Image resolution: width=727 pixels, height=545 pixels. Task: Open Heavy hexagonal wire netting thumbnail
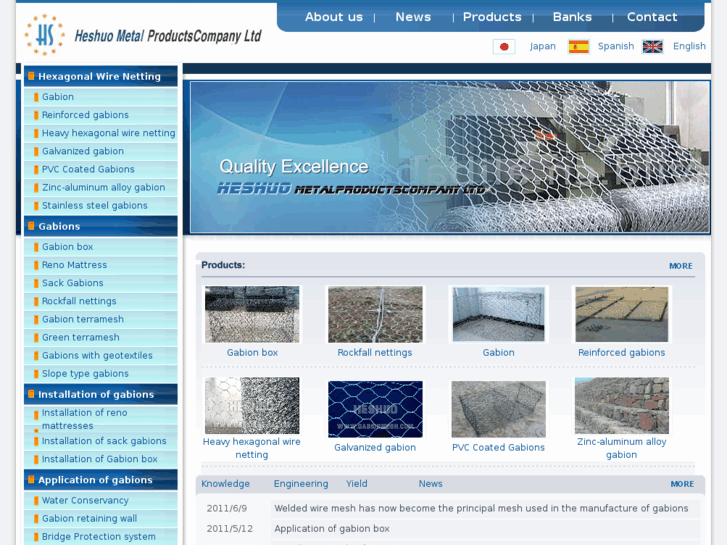[x=252, y=405]
